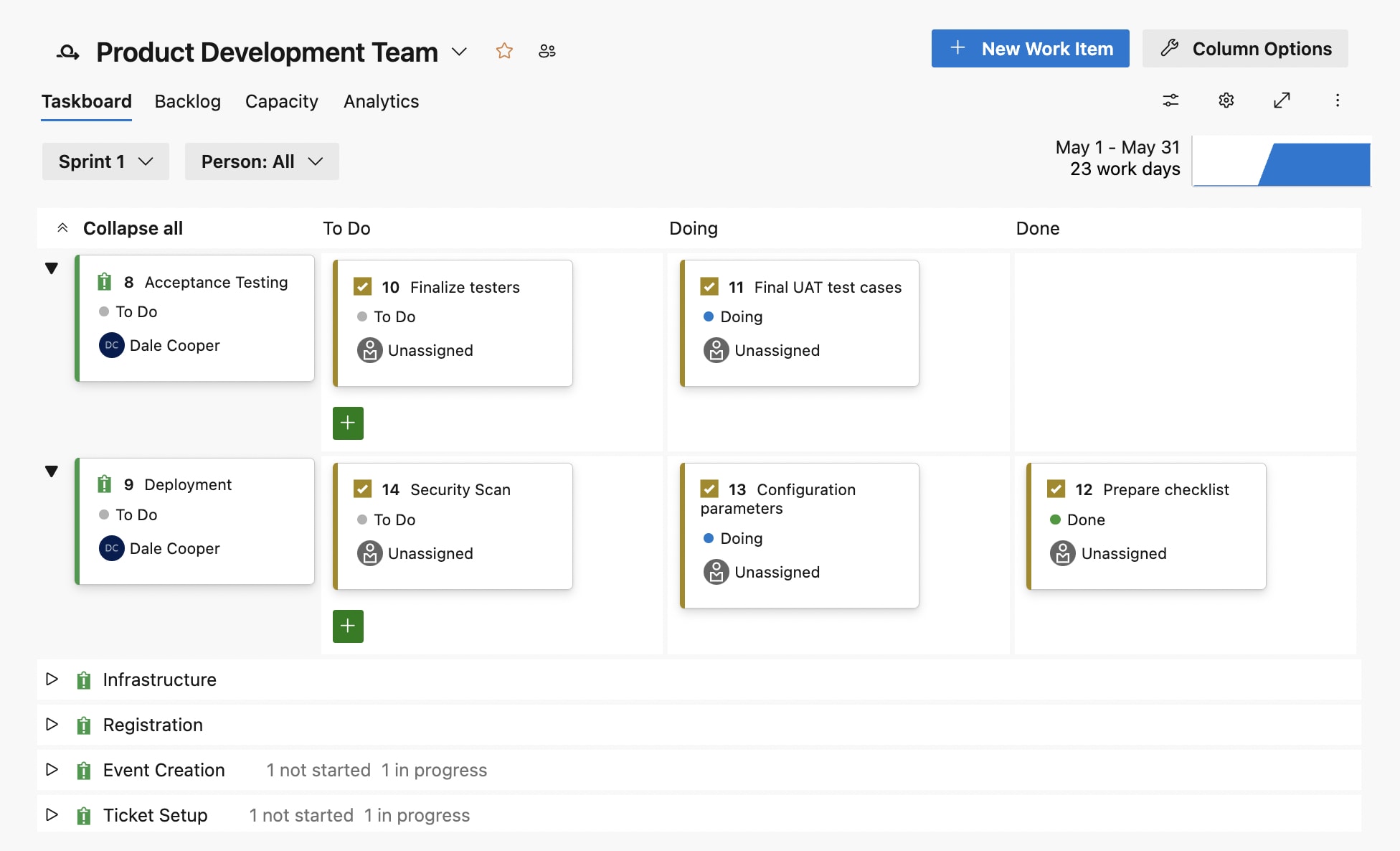Open Sprint 1 dropdown selector
Screen dimensions: 1400x851
coord(105,161)
